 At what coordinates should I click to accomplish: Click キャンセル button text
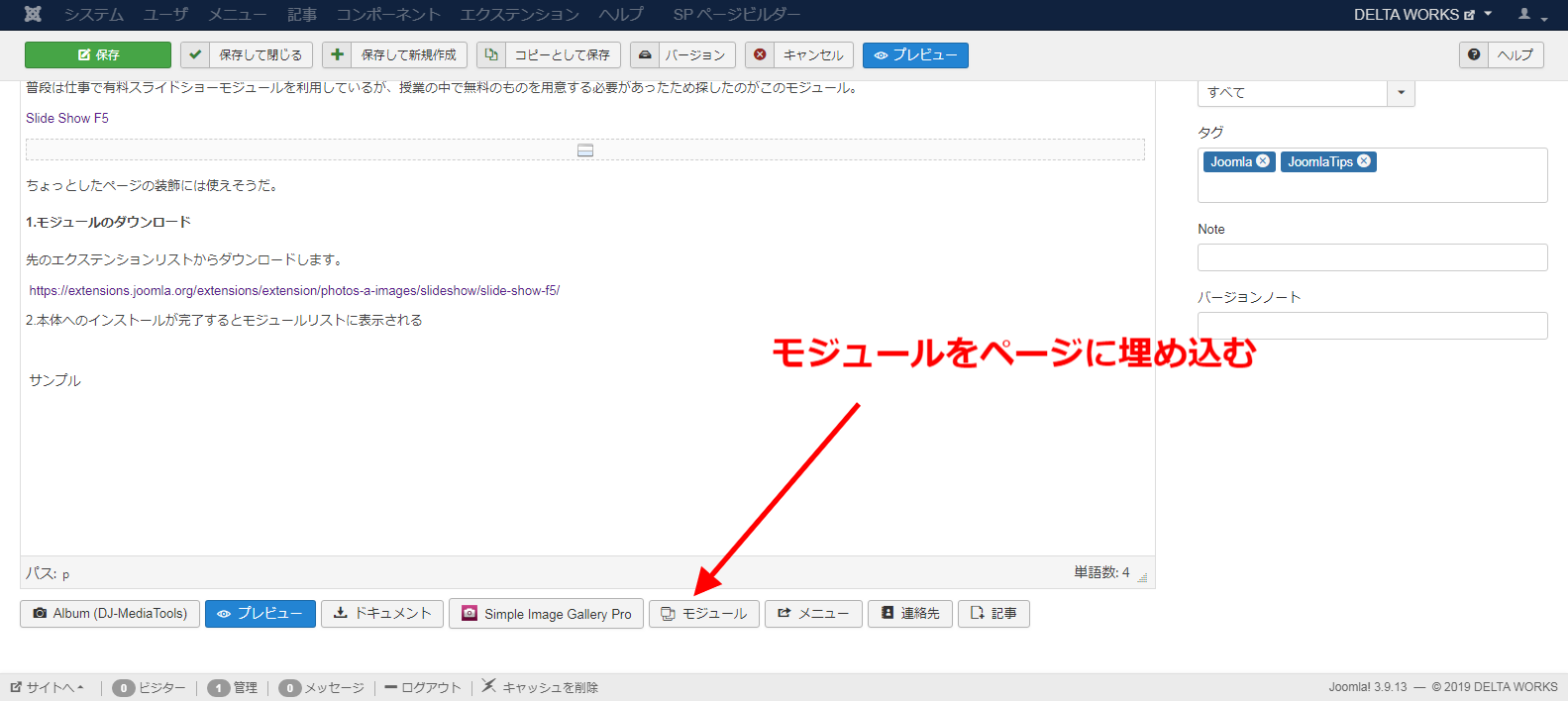(x=813, y=54)
